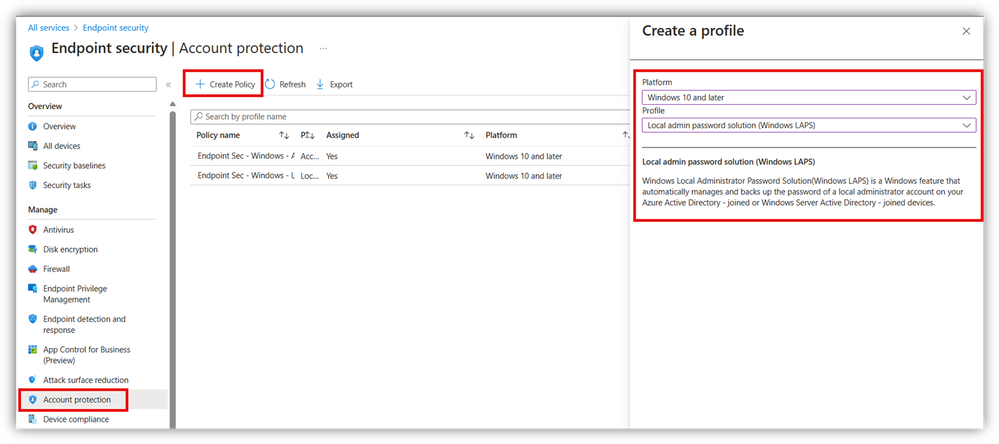Open the Endpoint Sec - Windows - L policy

click(246, 175)
